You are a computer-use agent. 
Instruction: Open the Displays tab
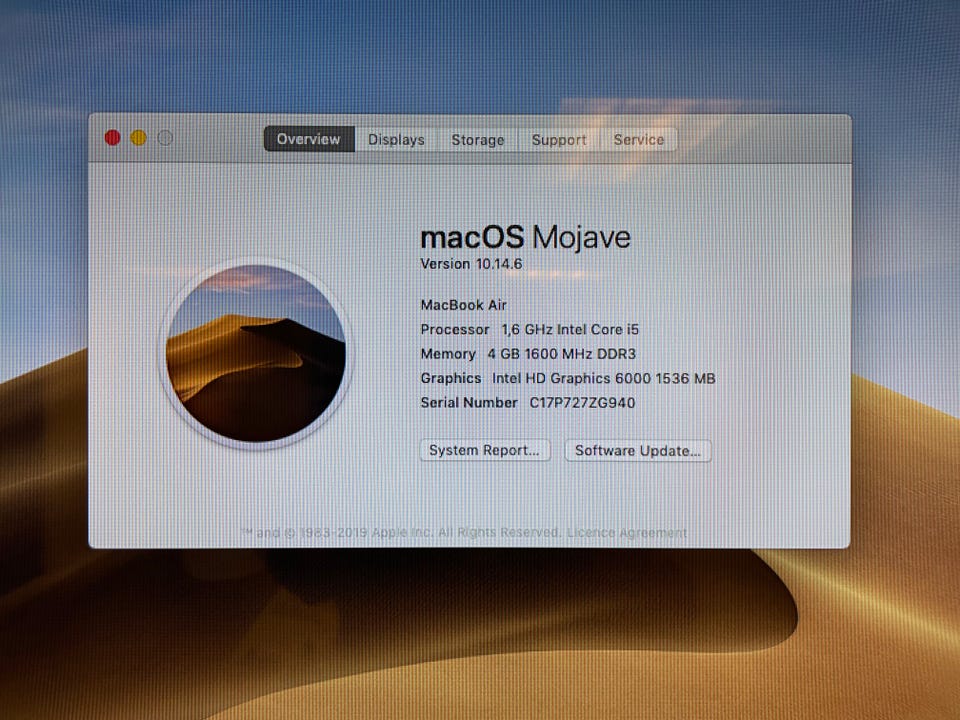(x=396, y=140)
